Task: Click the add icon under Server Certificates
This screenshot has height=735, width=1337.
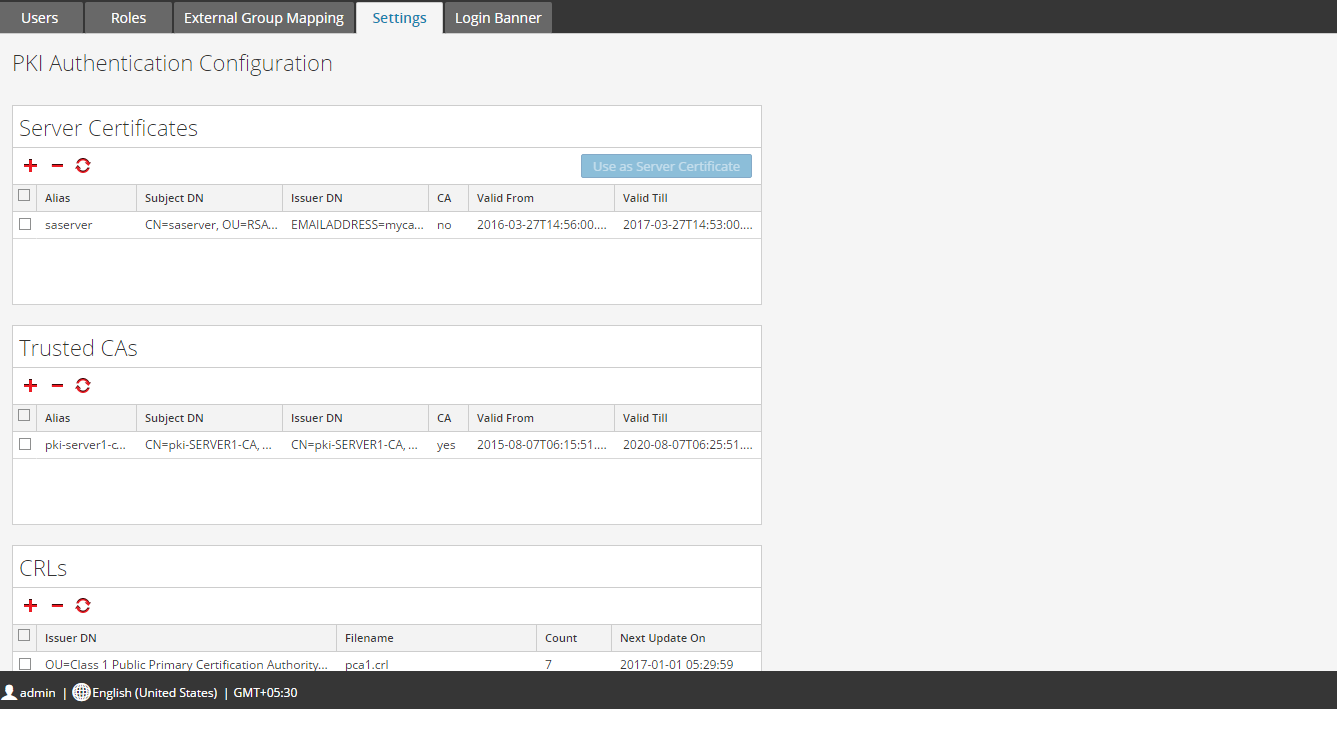Action: pos(30,166)
